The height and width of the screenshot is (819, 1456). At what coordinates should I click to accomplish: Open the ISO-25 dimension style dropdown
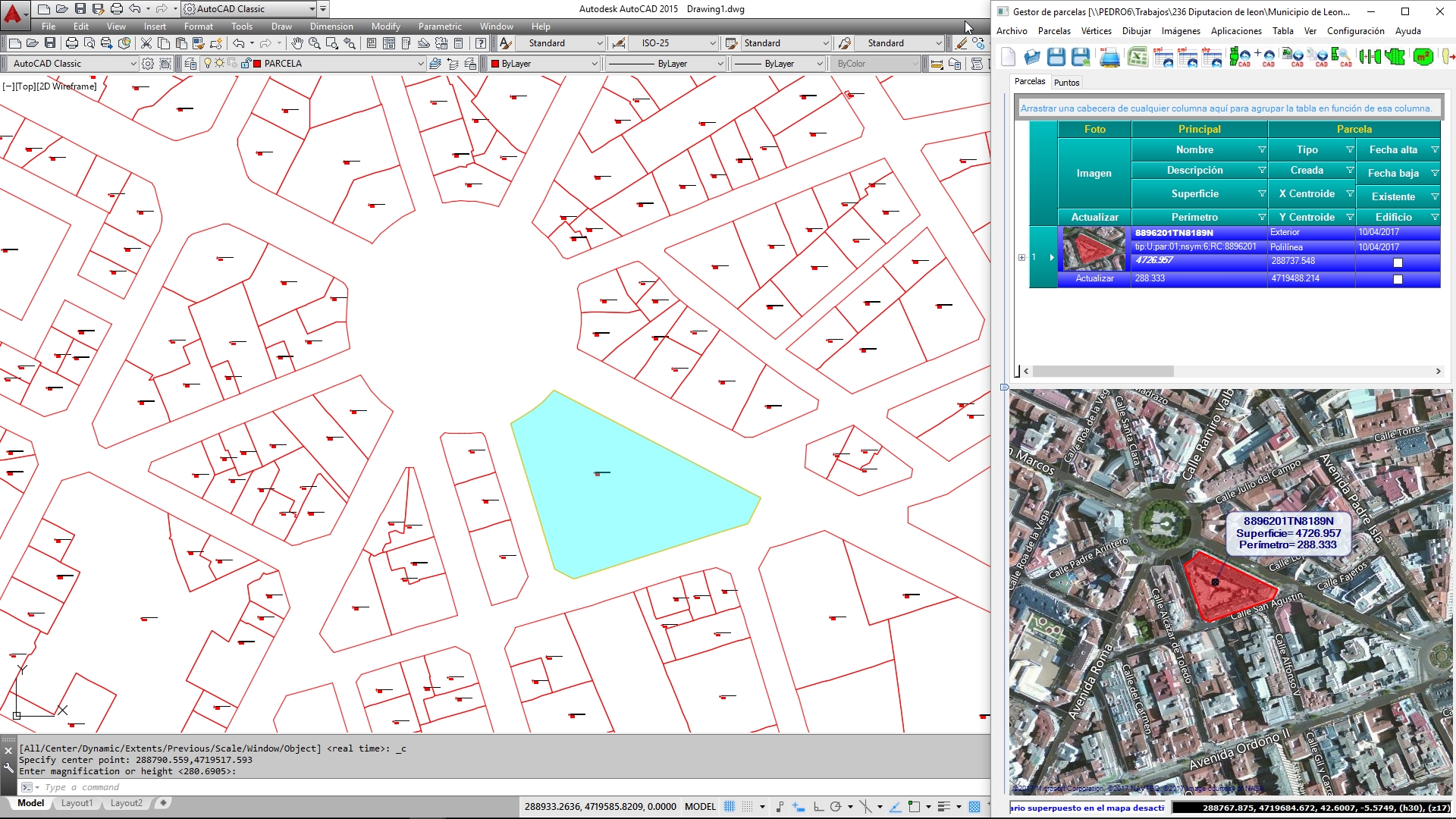[x=712, y=43]
